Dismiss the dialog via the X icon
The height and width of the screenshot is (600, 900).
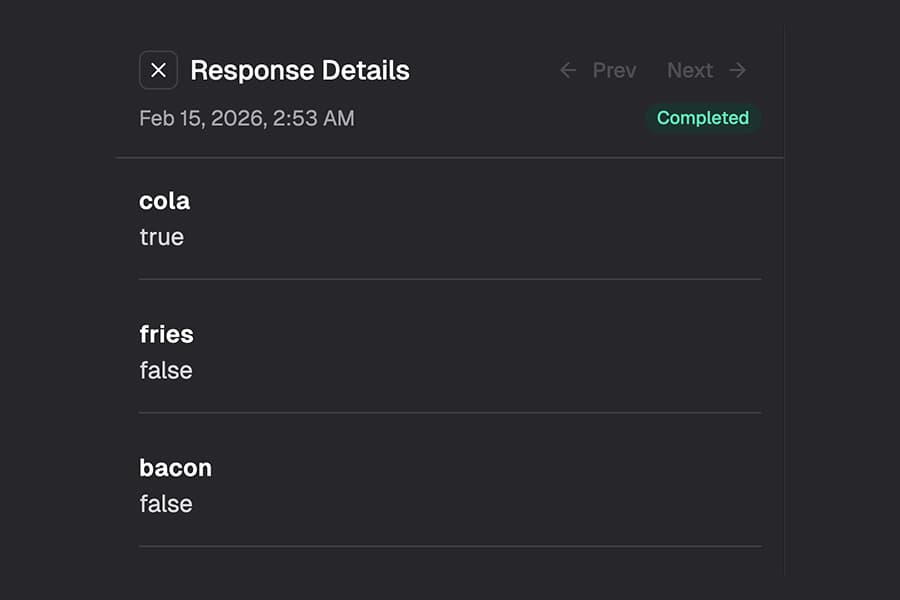(x=158, y=70)
